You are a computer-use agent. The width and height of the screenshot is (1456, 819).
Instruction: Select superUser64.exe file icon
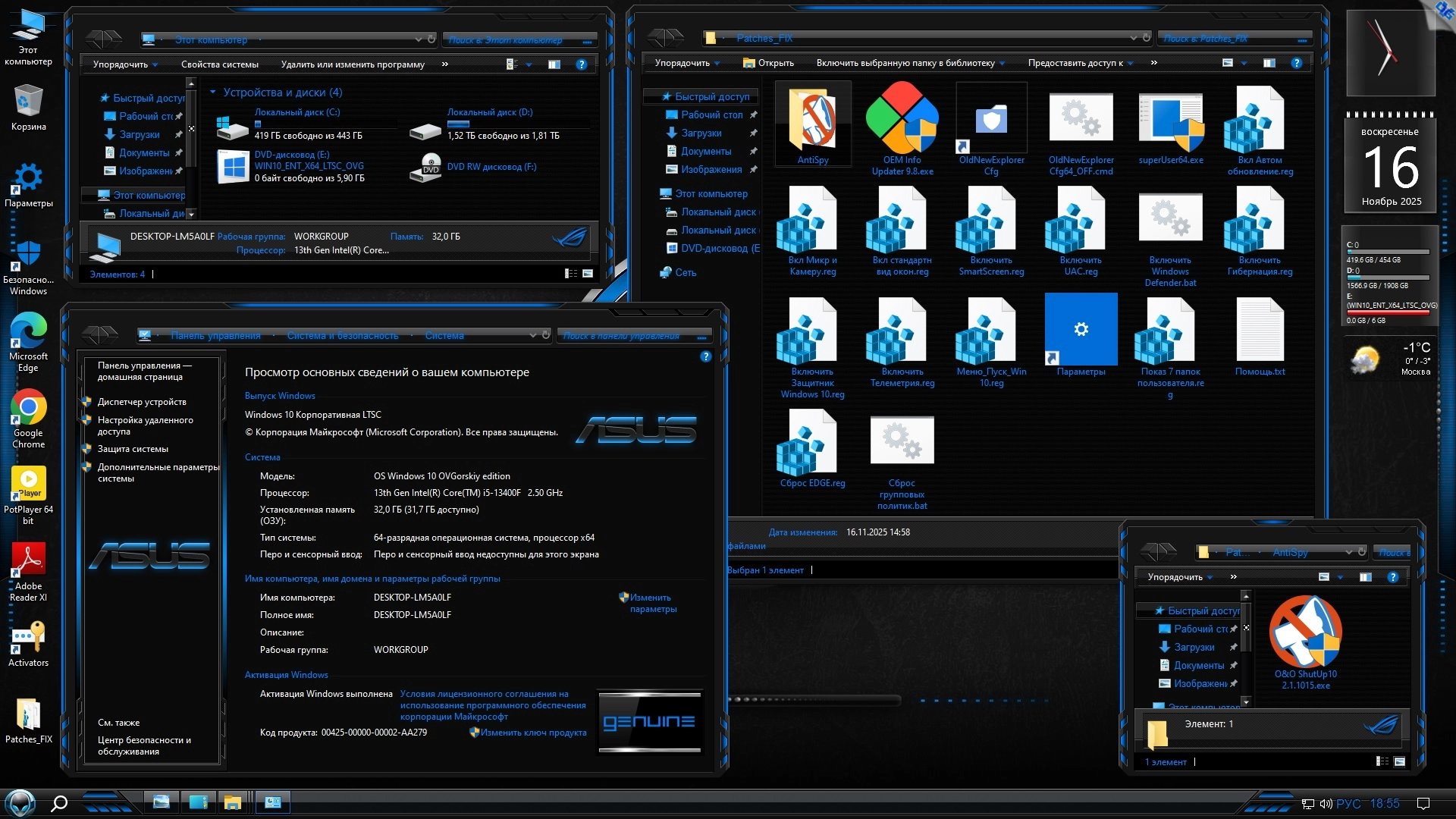coord(1170,121)
